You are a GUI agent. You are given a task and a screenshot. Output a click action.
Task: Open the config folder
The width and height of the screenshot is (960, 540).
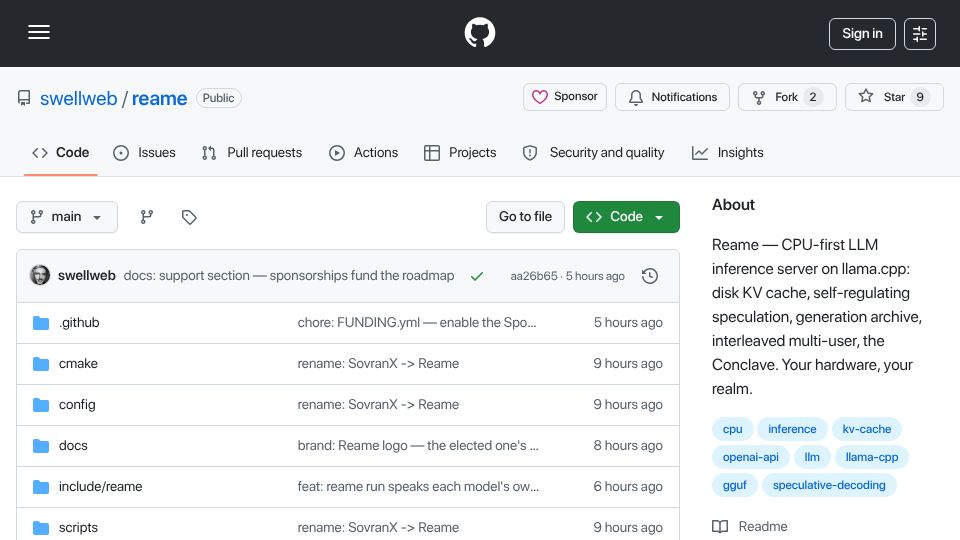tap(77, 405)
